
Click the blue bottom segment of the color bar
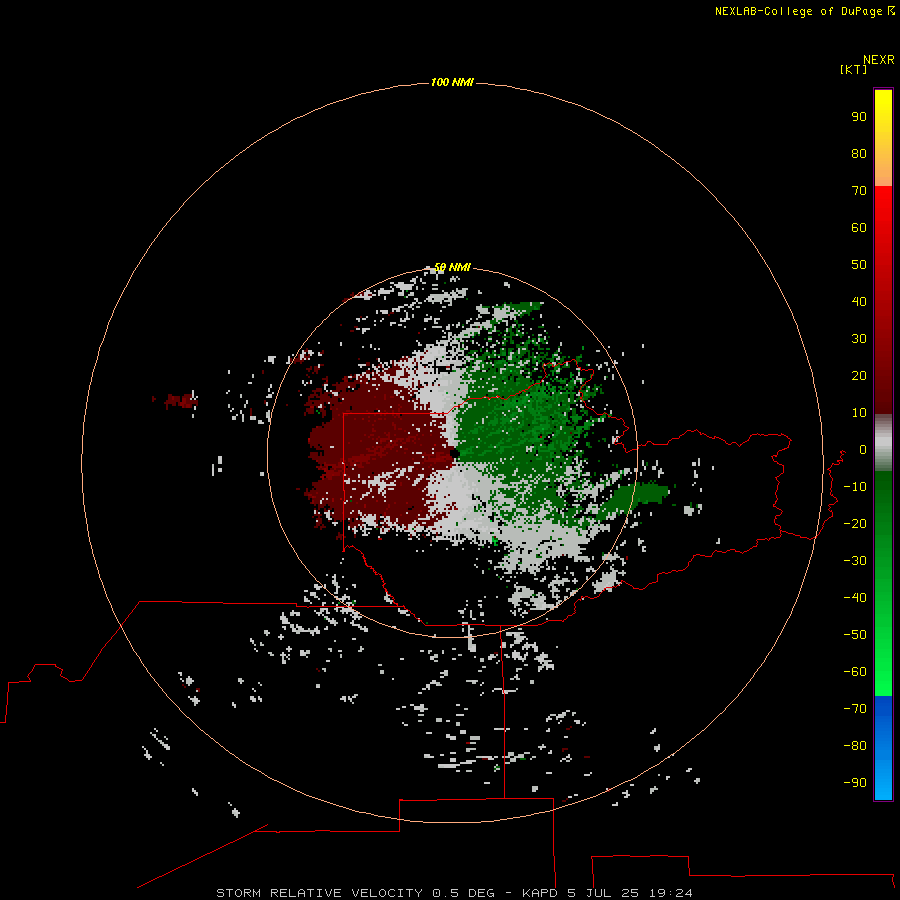tap(883, 748)
